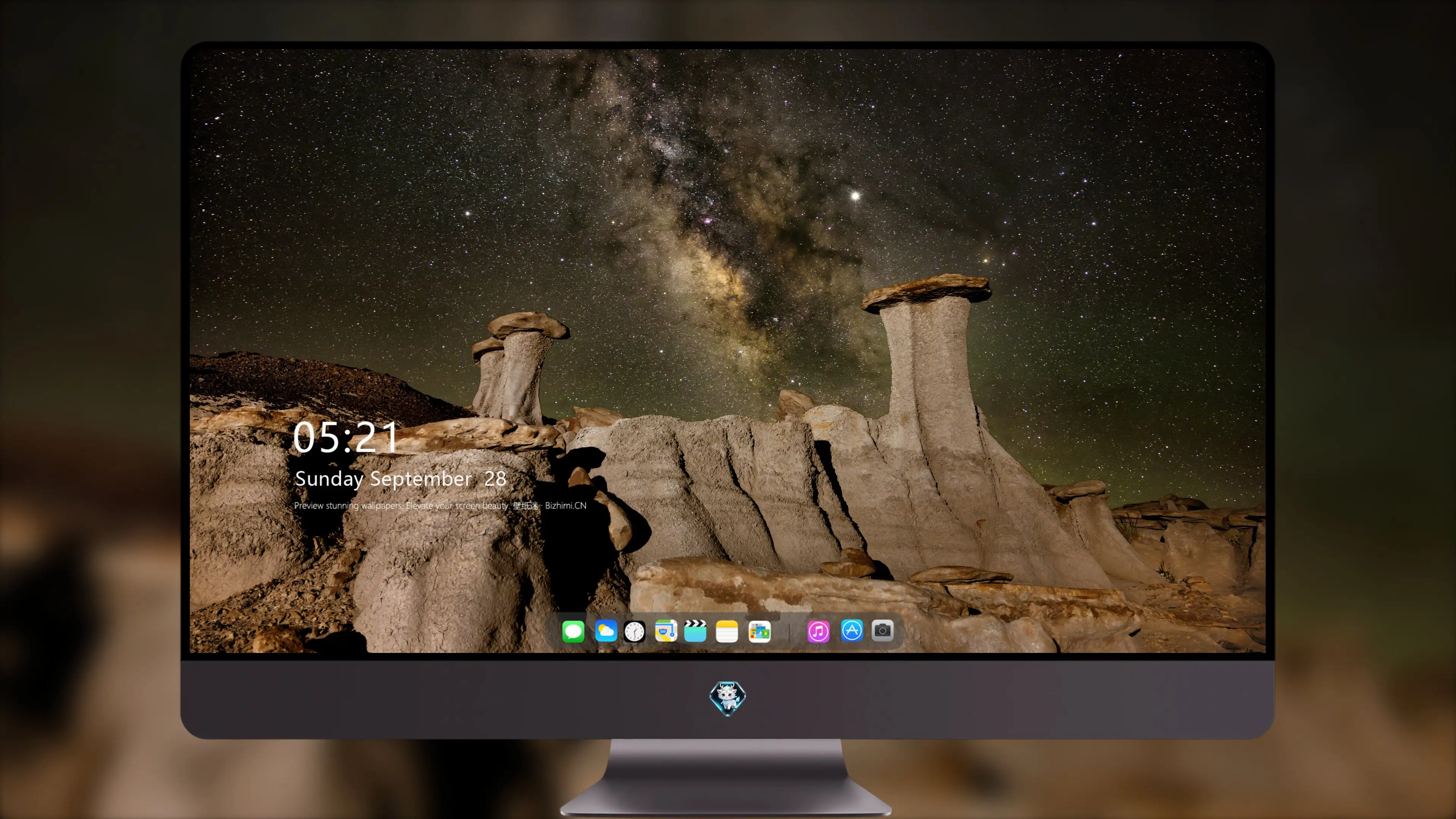Open the Clock app in the dock
Viewport: 1456px width, 819px height.
click(634, 631)
